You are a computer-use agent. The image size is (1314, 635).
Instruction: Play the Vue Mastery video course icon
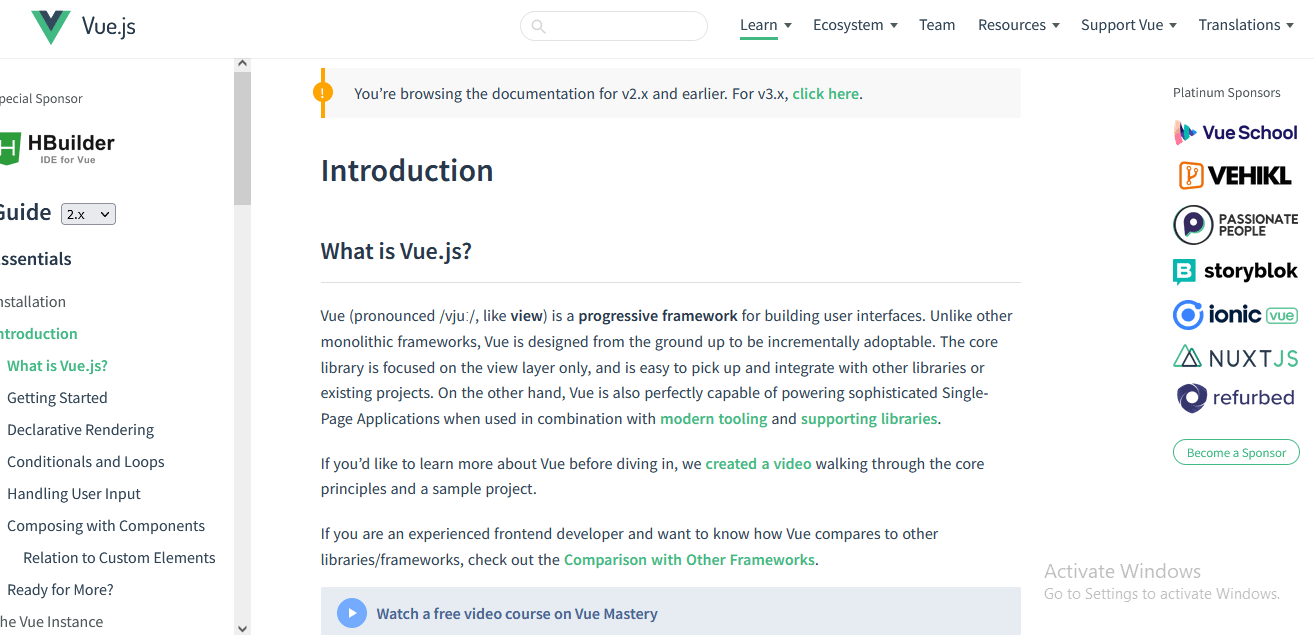[352, 613]
